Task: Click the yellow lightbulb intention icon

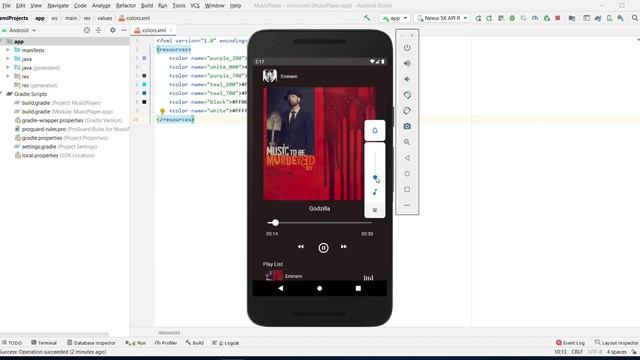Action: click(x=162, y=111)
